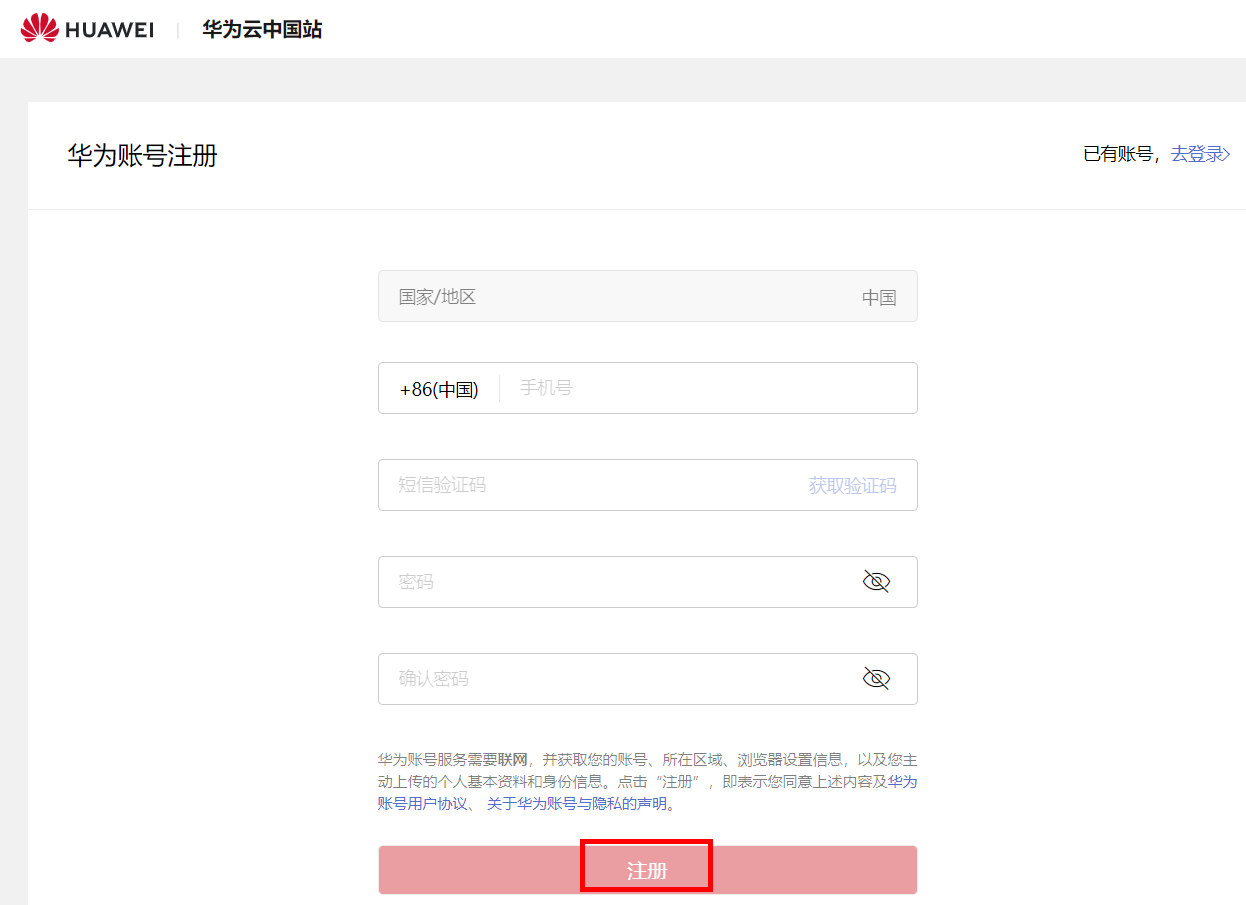Request a code with 获取验证码
This screenshot has width=1246, height=905.
pyautogui.click(x=852, y=486)
